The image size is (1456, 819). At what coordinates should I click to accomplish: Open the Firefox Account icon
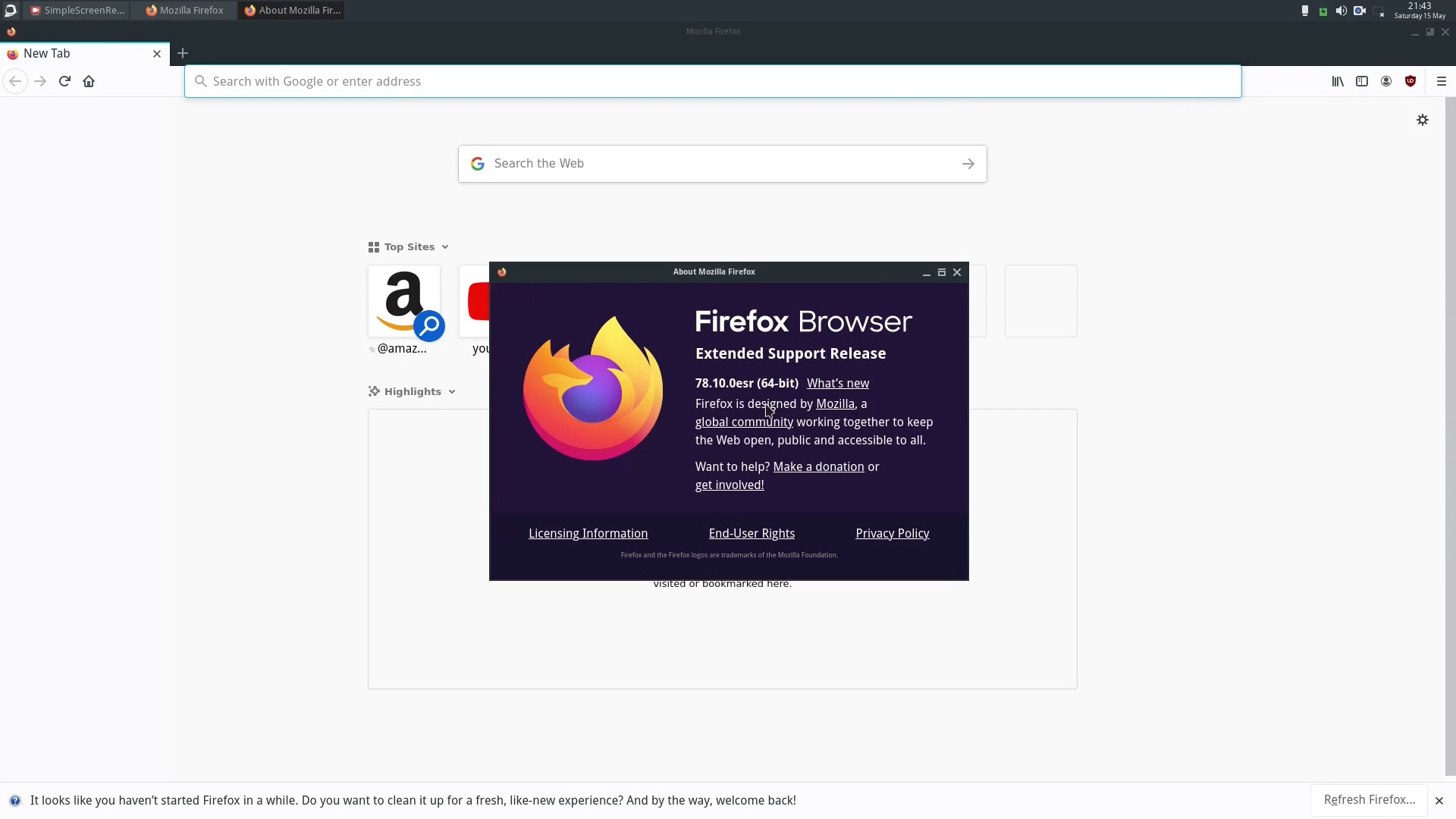1386,81
